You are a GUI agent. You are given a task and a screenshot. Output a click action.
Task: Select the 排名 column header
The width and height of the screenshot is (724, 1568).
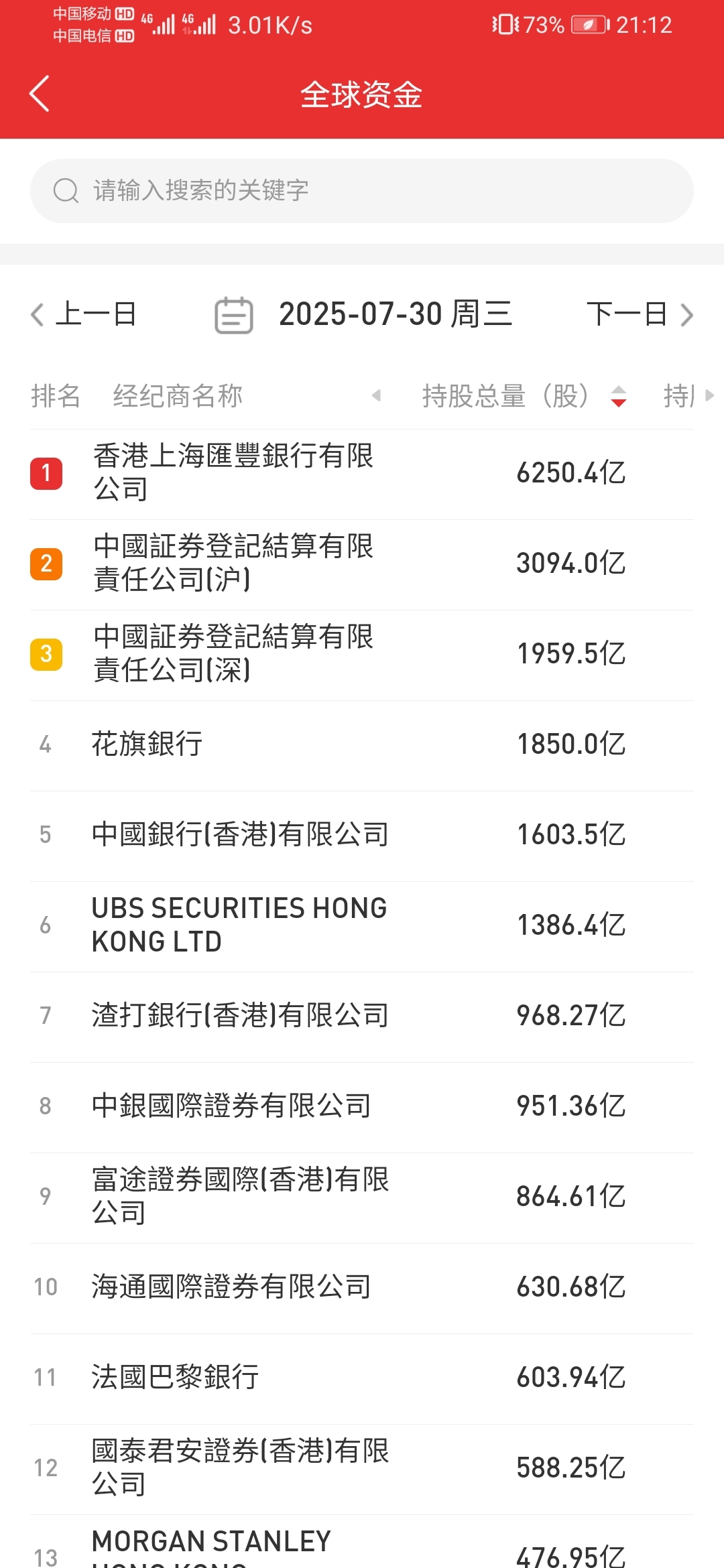[x=56, y=396]
